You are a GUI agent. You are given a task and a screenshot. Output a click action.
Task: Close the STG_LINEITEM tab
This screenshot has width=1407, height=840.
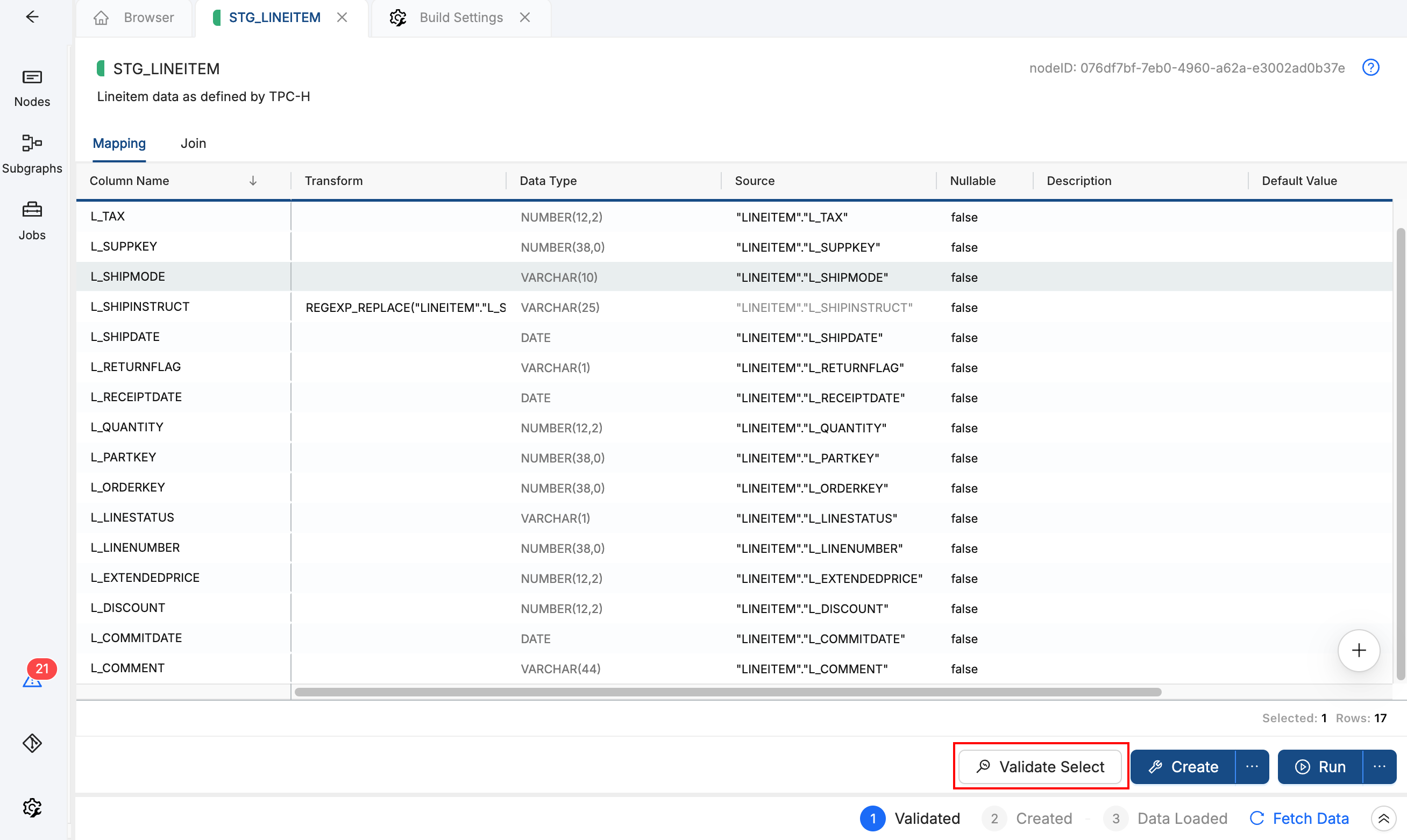click(343, 17)
